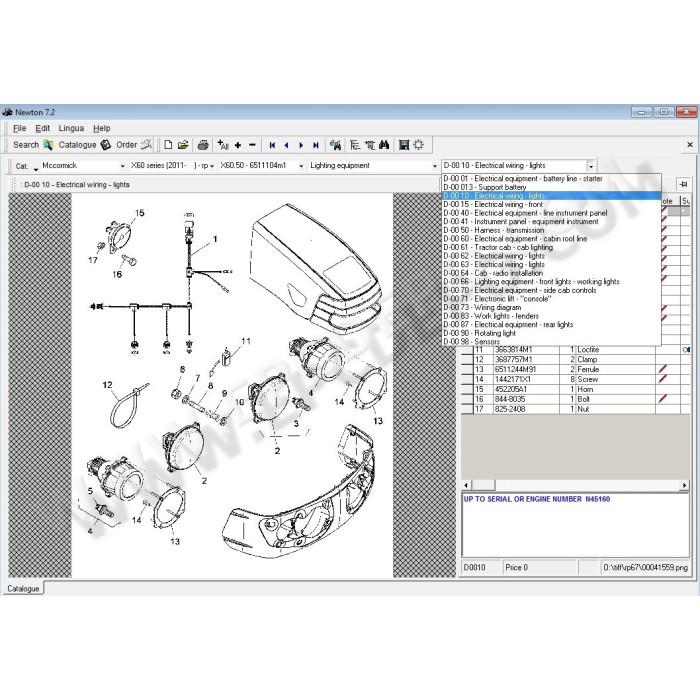The height and width of the screenshot is (700, 700).
Task: Click the black binoculars icon
Action: [x=384, y=145]
